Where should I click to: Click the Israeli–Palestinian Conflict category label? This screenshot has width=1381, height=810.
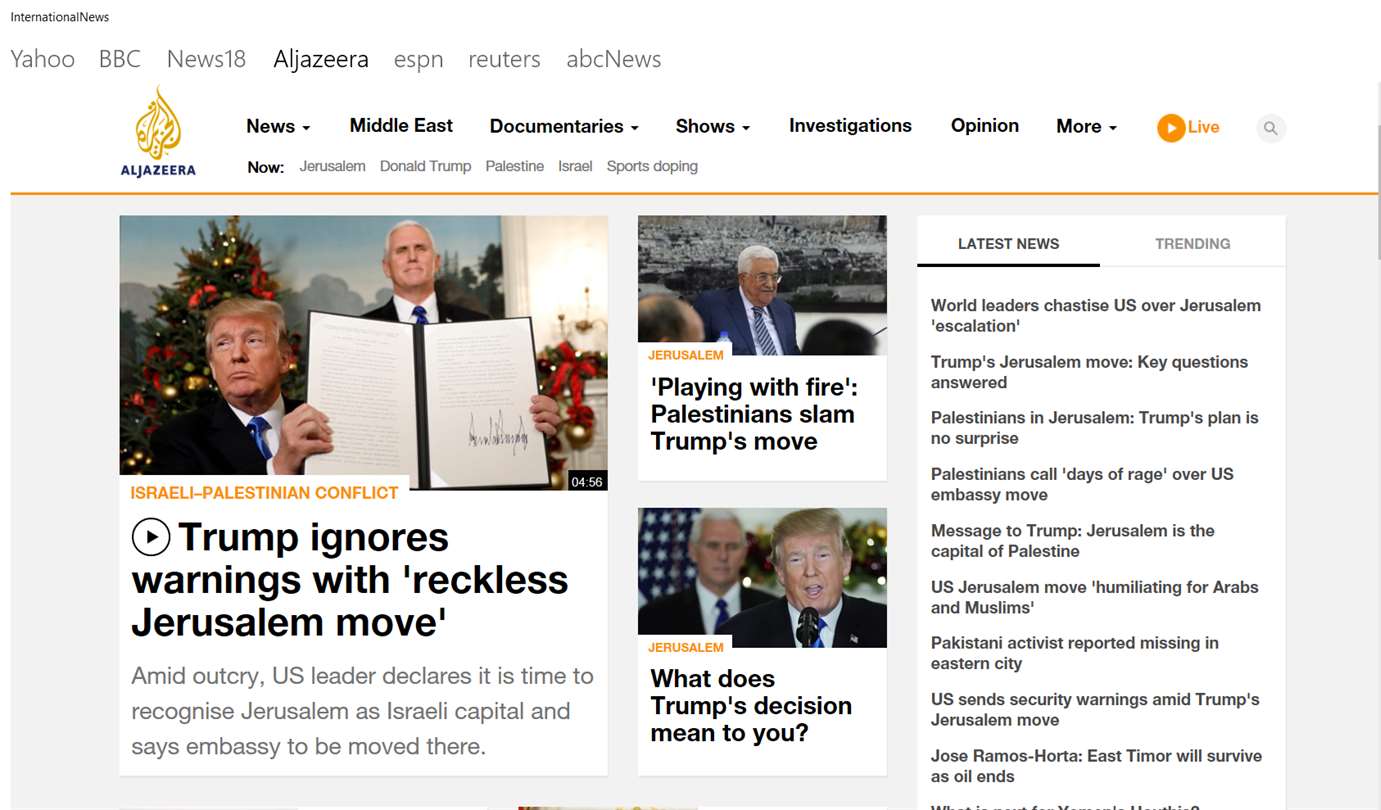click(264, 493)
